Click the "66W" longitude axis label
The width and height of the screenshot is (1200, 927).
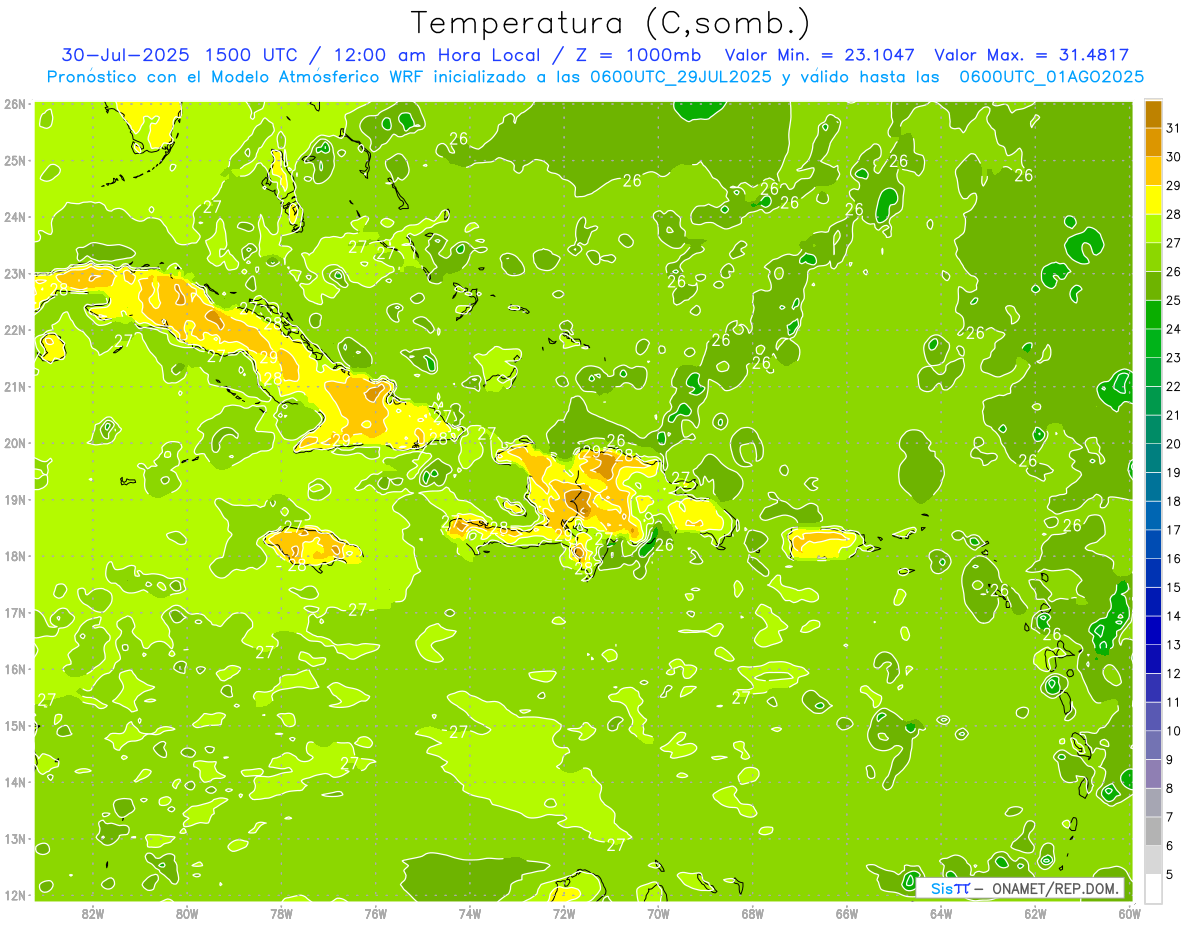coord(846,913)
